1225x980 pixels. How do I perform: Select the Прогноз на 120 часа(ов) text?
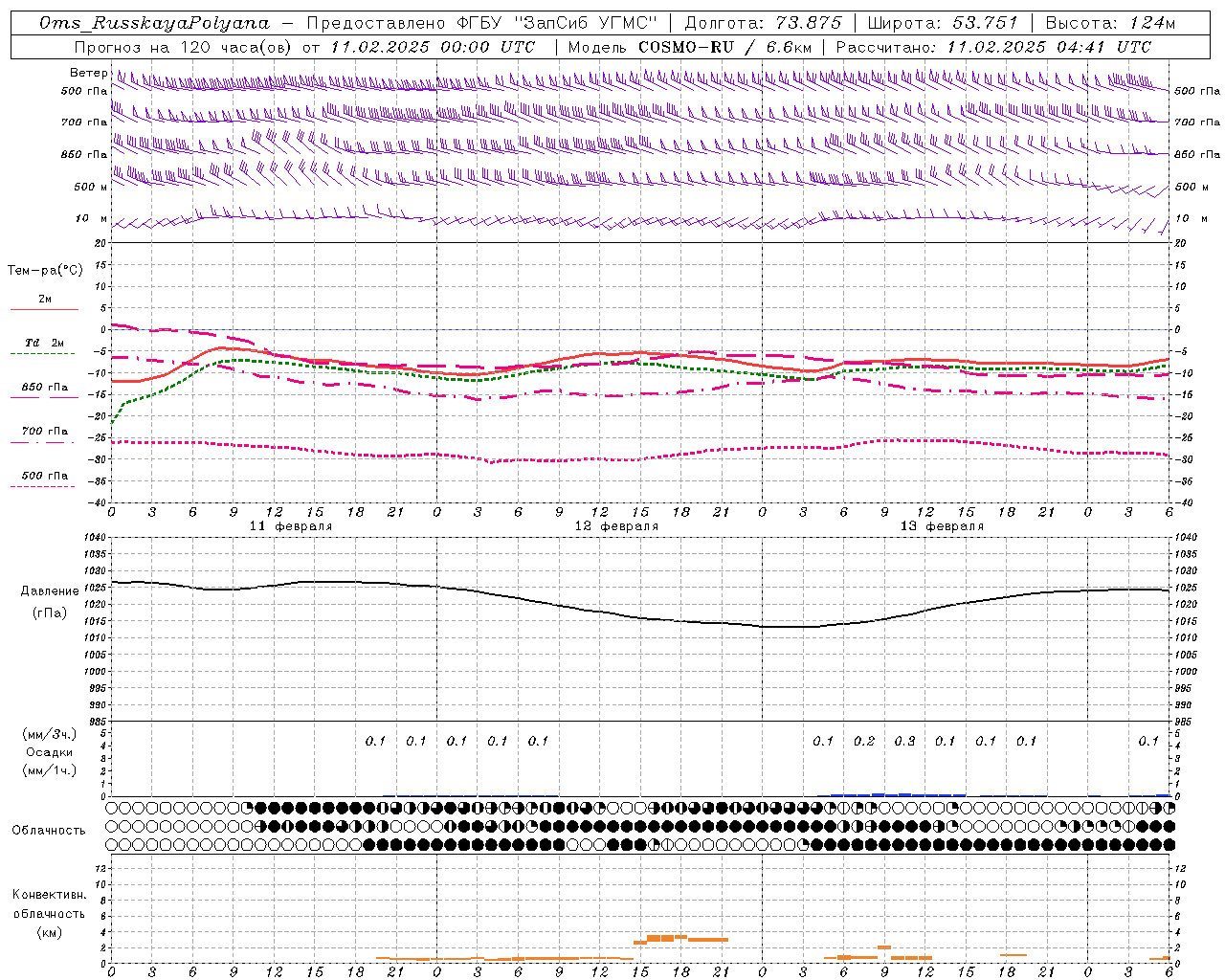(x=185, y=47)
